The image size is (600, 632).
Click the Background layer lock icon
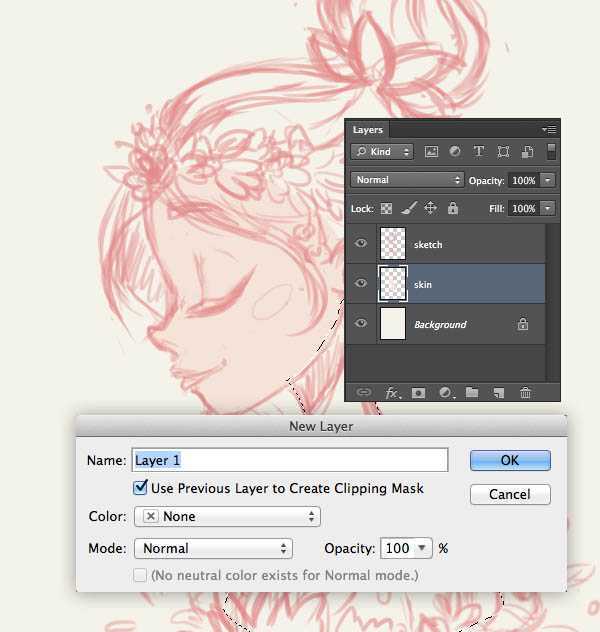click(523, 324)
